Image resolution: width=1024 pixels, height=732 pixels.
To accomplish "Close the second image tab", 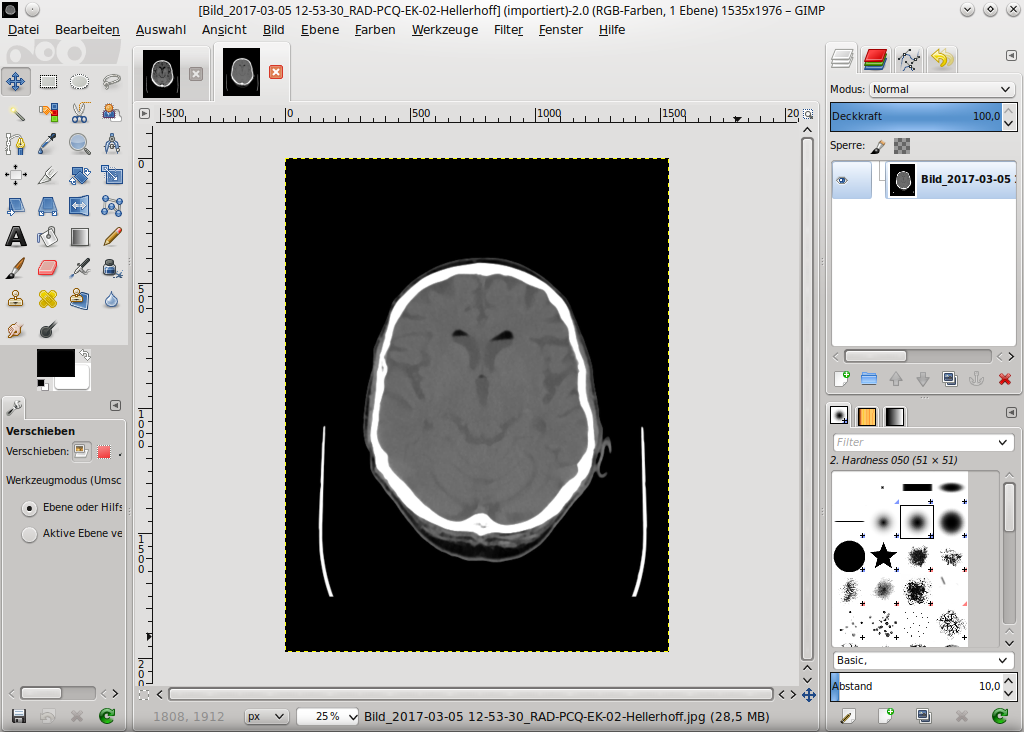I will [276, 72].
